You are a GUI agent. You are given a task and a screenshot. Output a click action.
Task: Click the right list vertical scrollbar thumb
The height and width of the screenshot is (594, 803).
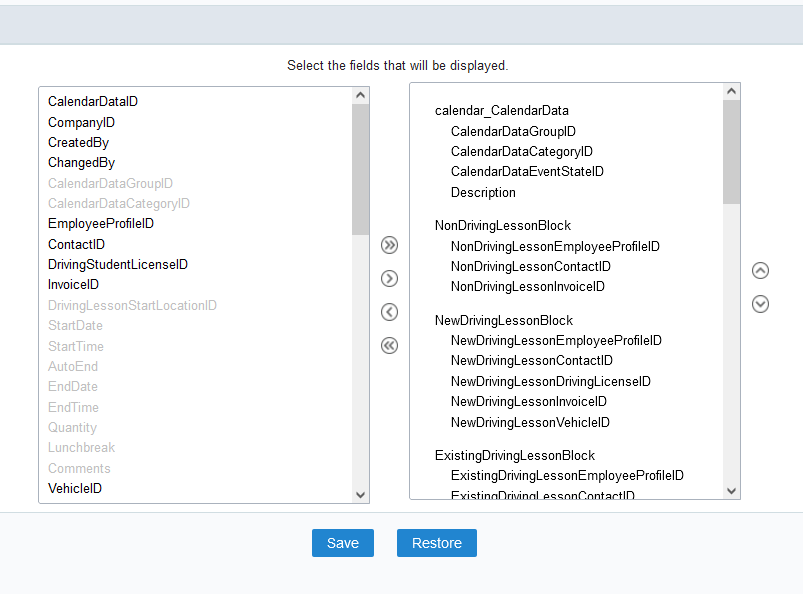pos(731,152)
